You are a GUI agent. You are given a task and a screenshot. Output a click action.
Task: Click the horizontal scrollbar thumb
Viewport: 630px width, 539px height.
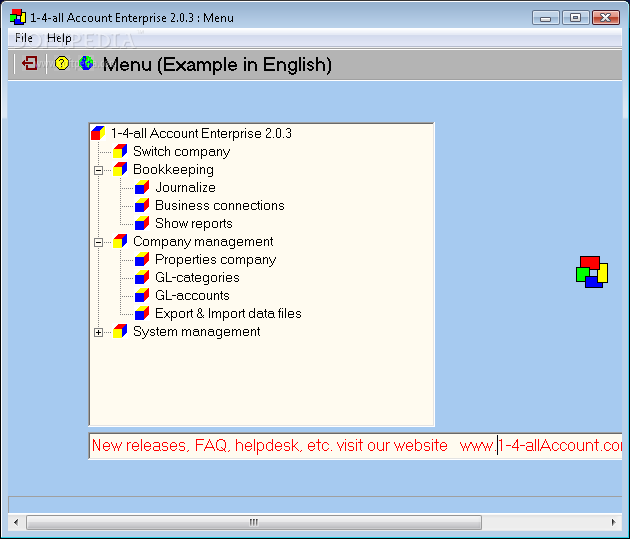pos(254,522)
